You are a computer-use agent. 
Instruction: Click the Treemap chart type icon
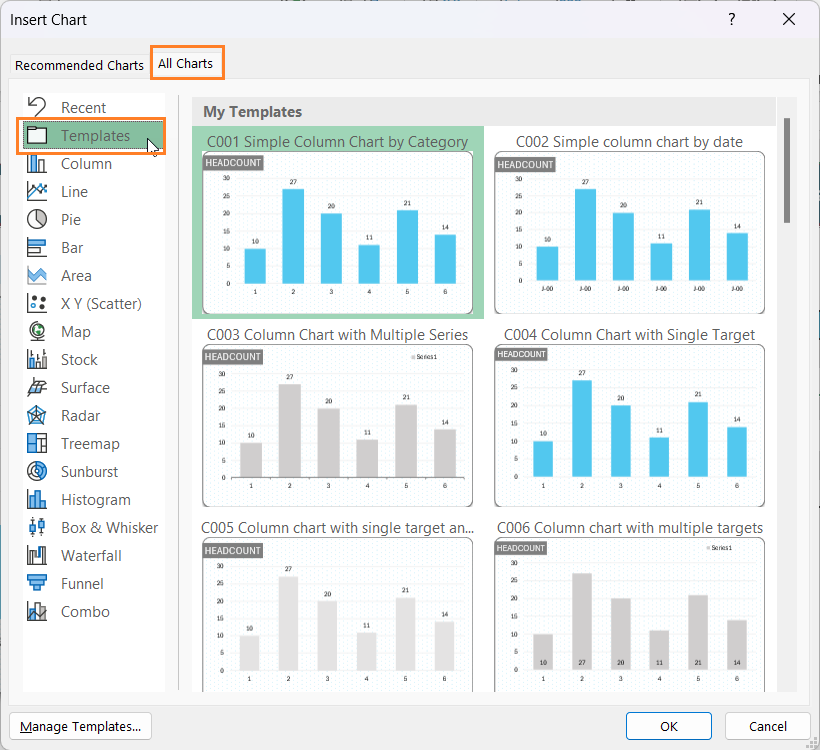[x=37, y=443]
